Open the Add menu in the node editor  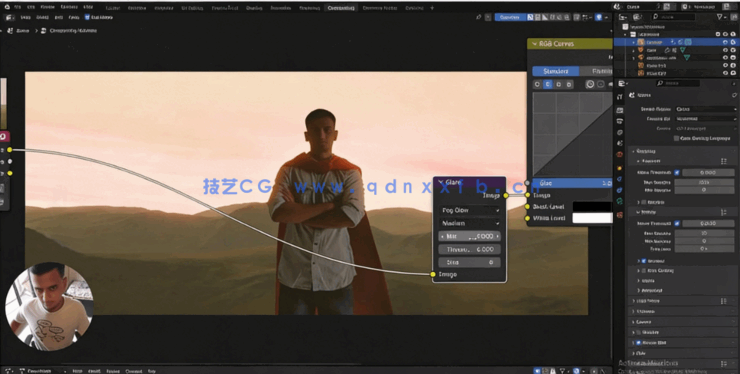pos(58,17)
